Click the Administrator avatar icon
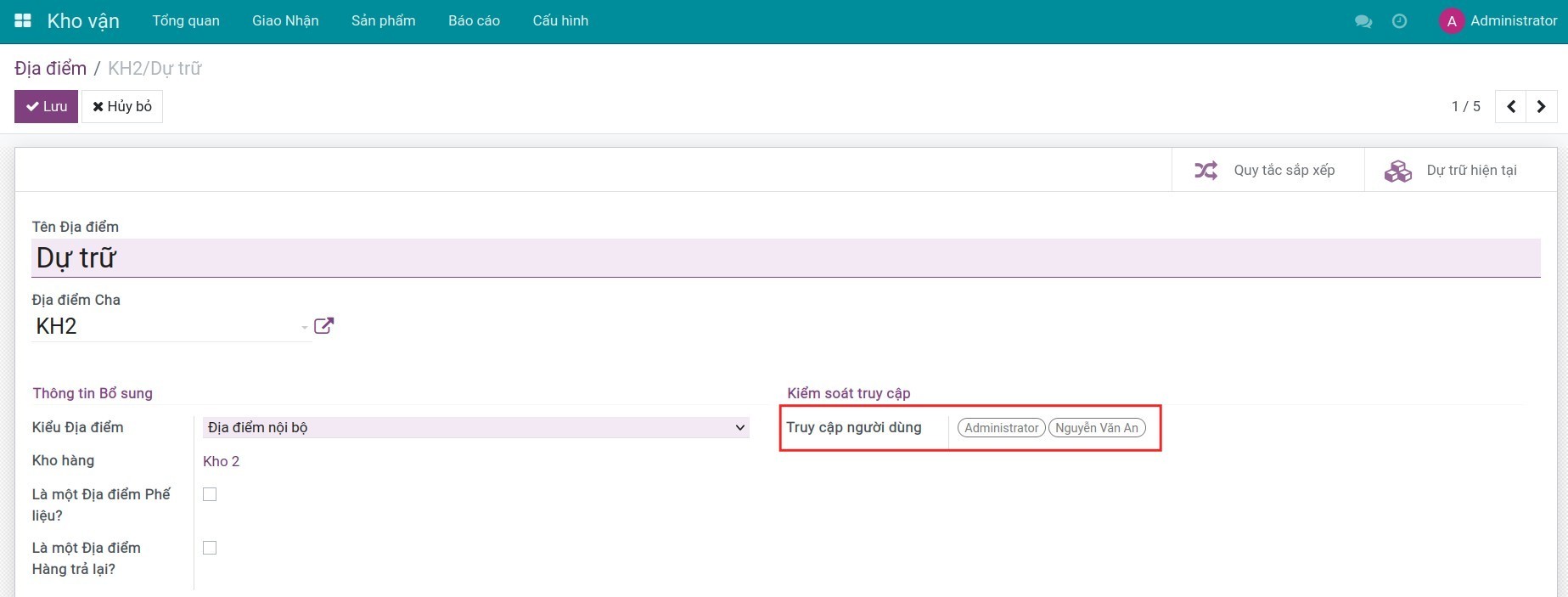Screen dimensions: 1568x597 (x=1451, y=21)
